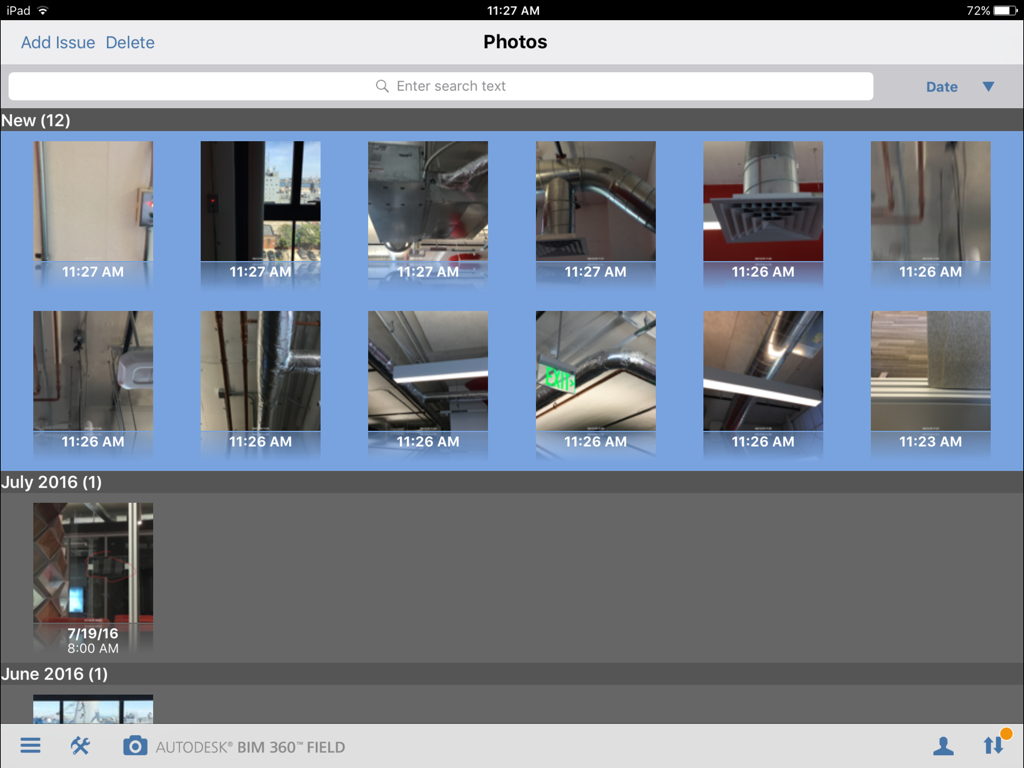This screenshot has height=768, width=1024.
Task: Tap the sync icon with the orange badge
Action: point(992,745)
